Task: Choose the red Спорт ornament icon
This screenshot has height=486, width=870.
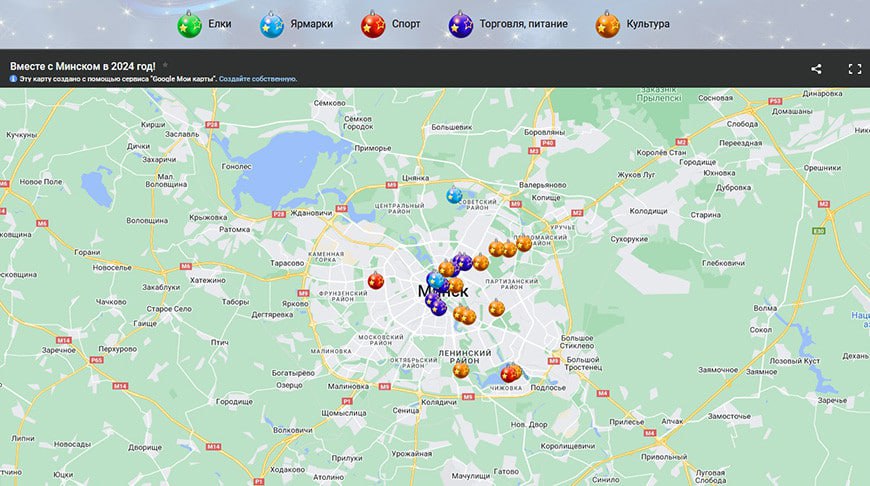Action: click(x=373, y=24)
